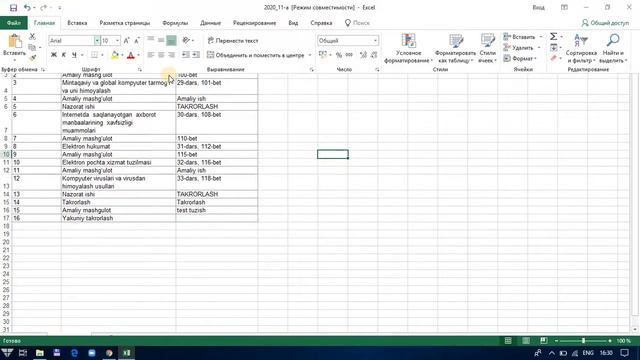The height and width of the screenshot is (360, 640).
Task: Click the Общий доступ share button
Action: point(605,23)
